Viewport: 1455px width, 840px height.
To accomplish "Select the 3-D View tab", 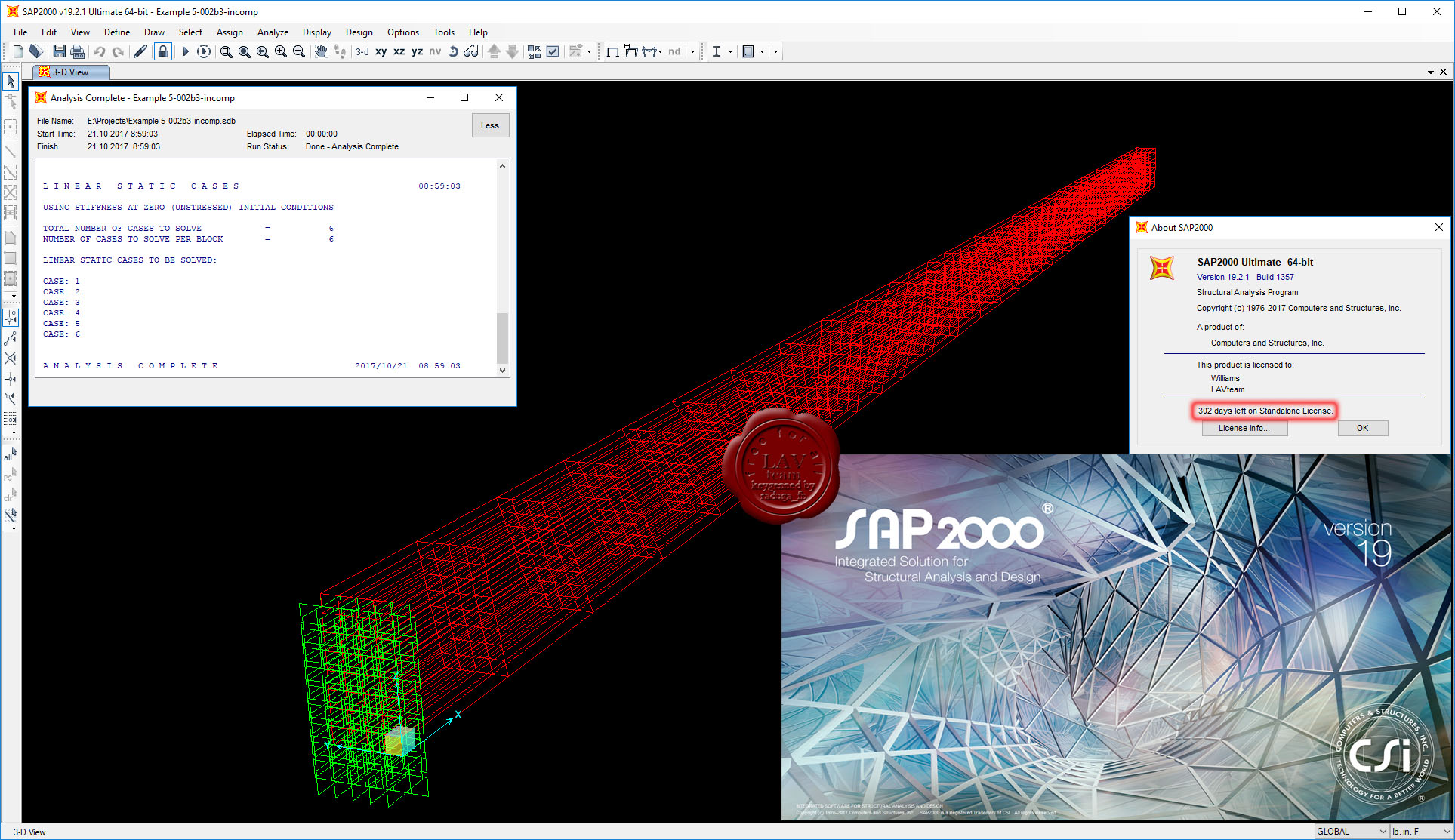I will (72, 72).
